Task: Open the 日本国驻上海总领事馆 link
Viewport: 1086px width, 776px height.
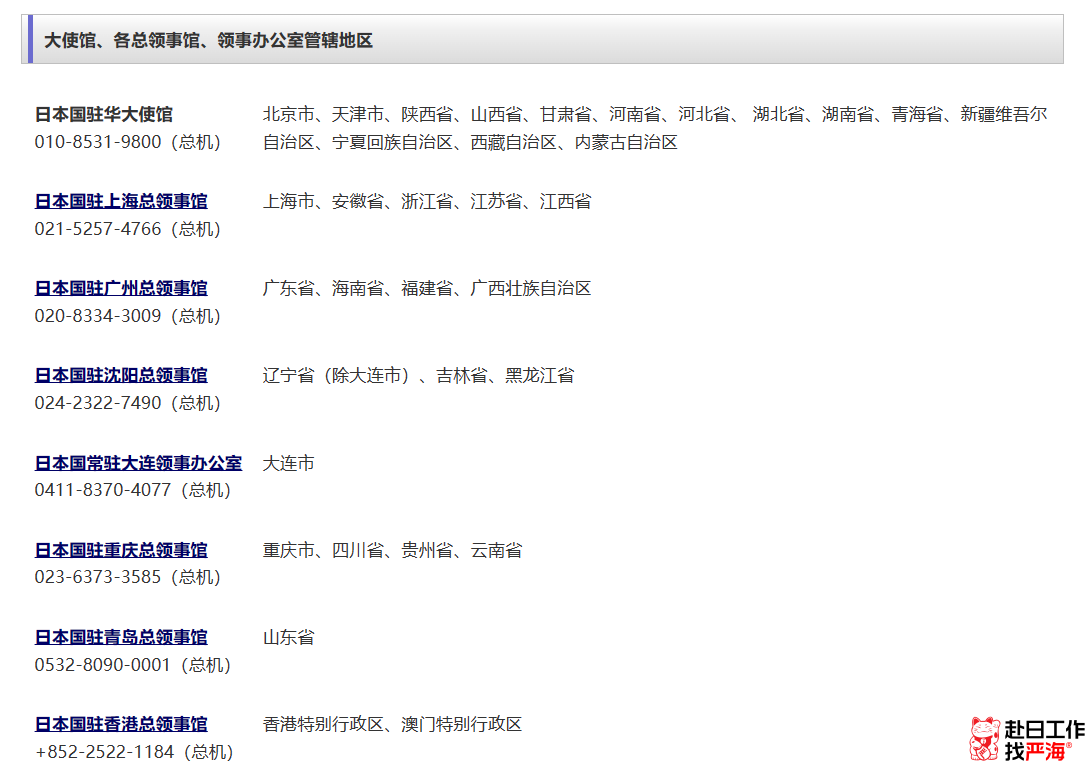Action: coord(121,202)
